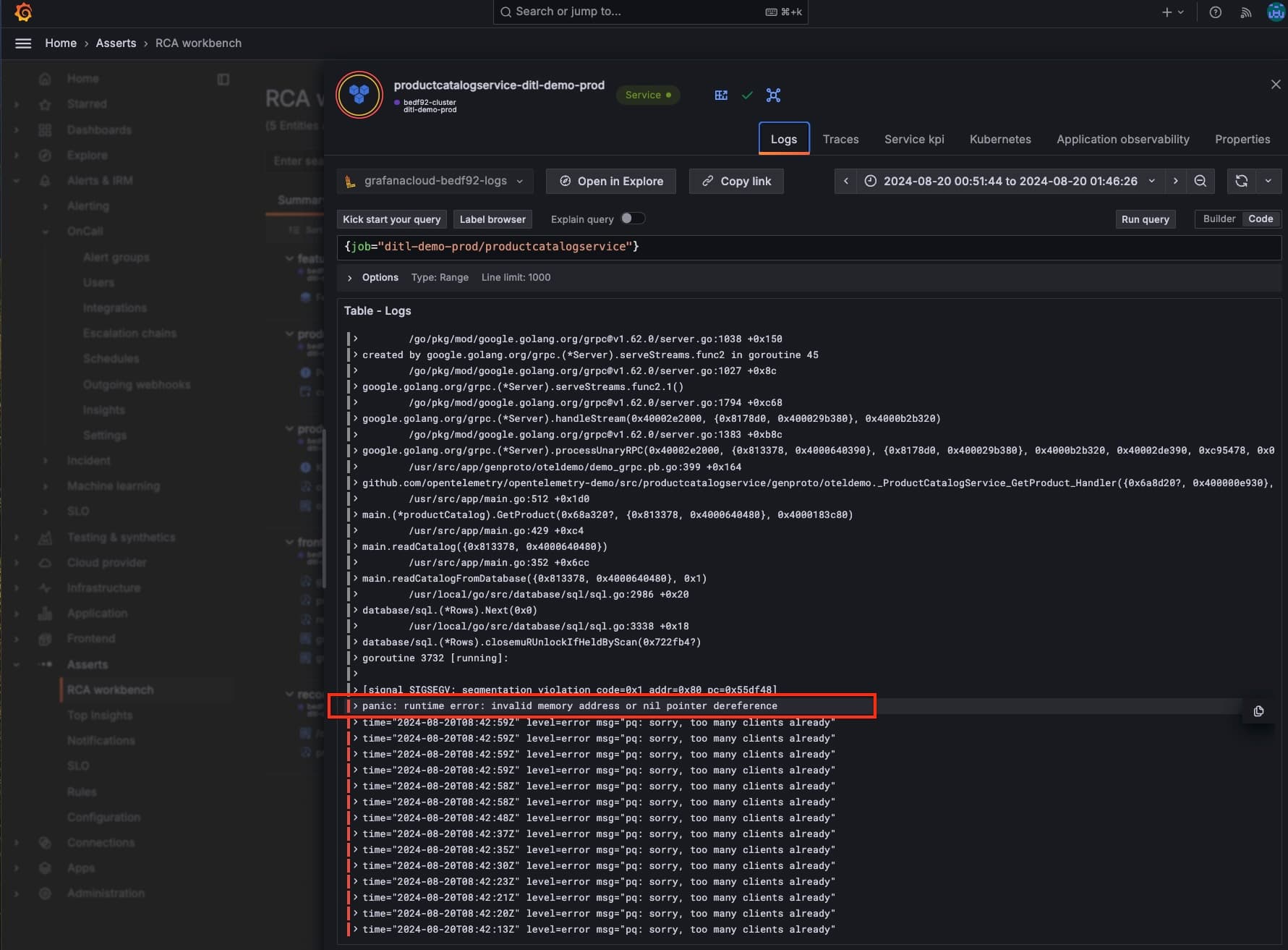The width and height of the screenshot is (1288, 950).
Task: Open the Kubernetes tab
Action: click(x=1000, y=139)
